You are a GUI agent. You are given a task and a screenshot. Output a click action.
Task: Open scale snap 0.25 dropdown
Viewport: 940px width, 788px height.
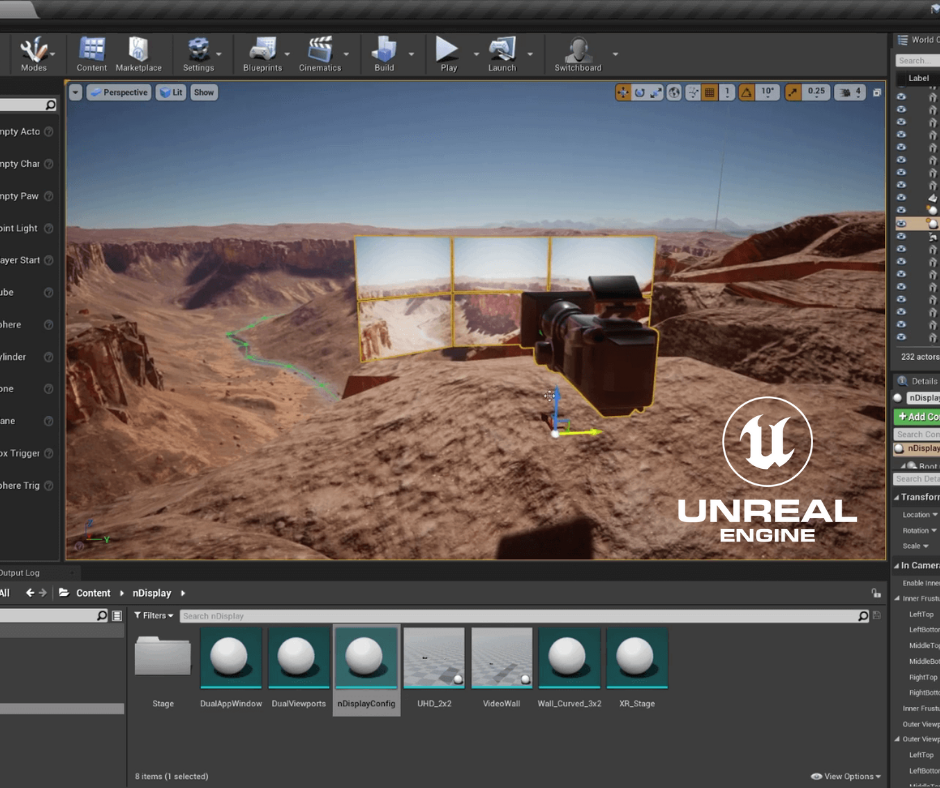click(816, 92)
